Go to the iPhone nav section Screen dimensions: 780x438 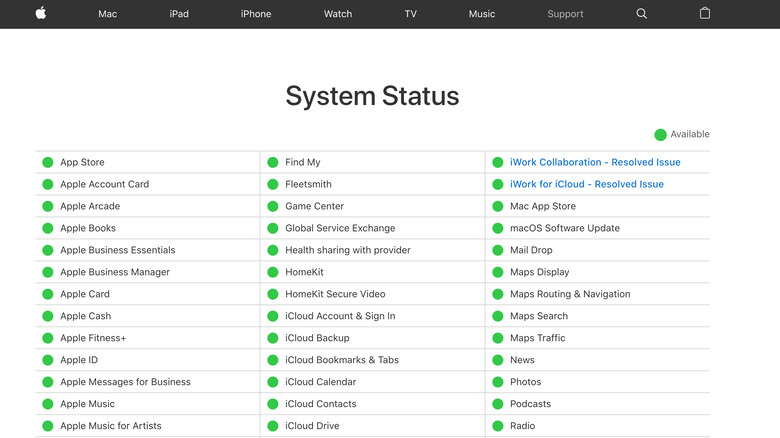point(256,14)
